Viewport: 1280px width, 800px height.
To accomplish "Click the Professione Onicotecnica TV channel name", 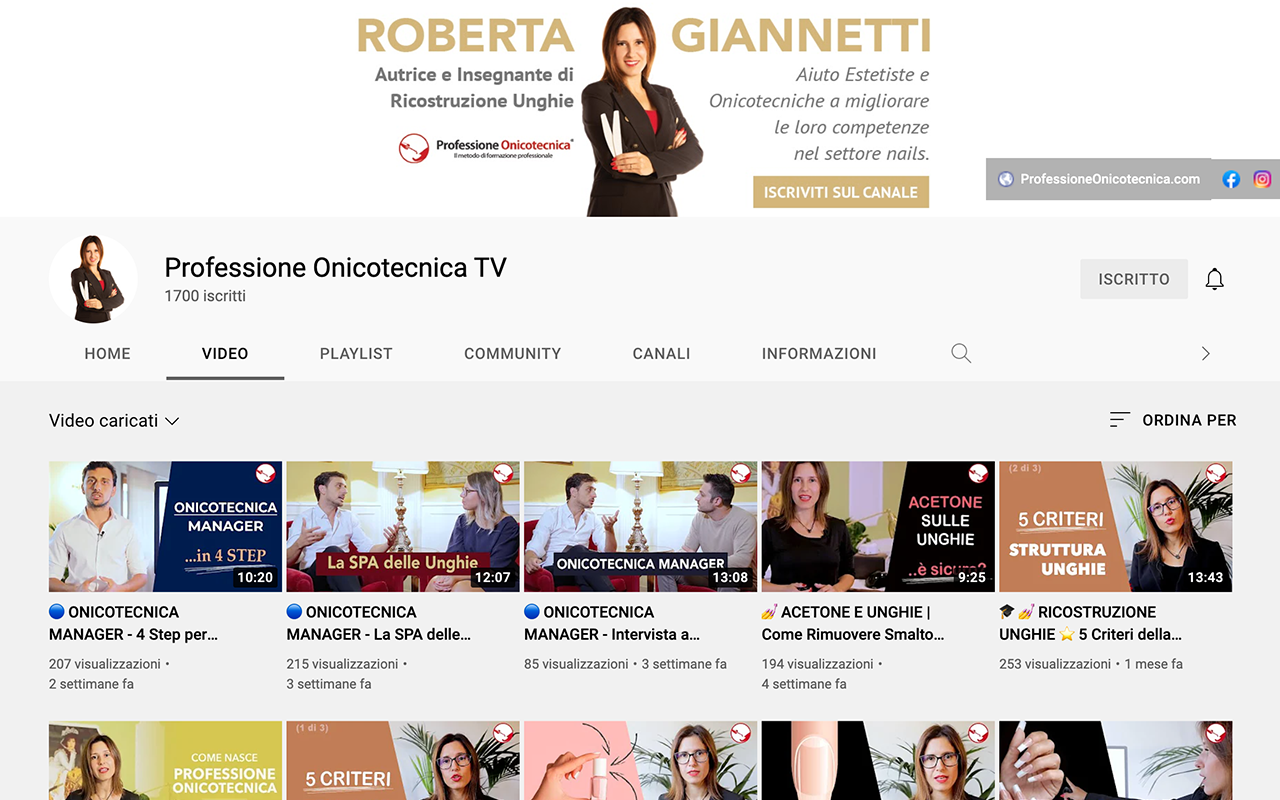I will (x=336, y=268).
